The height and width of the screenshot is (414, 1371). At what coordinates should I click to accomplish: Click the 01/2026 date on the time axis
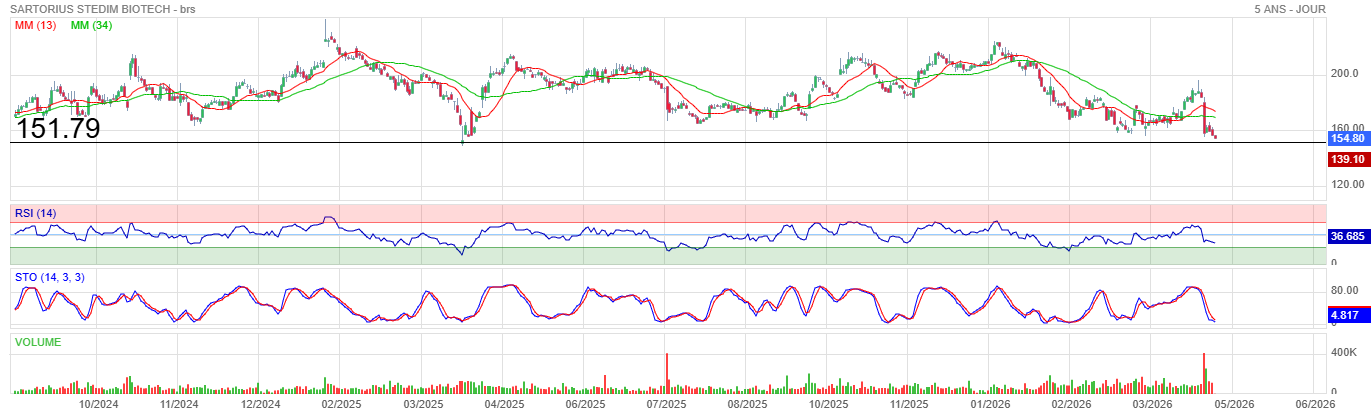(x=990, y=404)
